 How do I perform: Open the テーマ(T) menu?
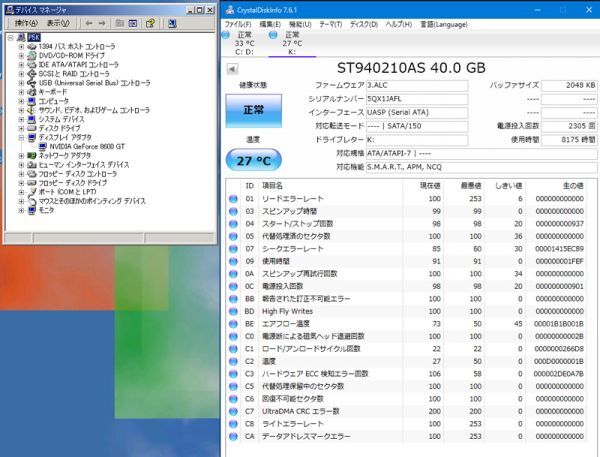331,24
